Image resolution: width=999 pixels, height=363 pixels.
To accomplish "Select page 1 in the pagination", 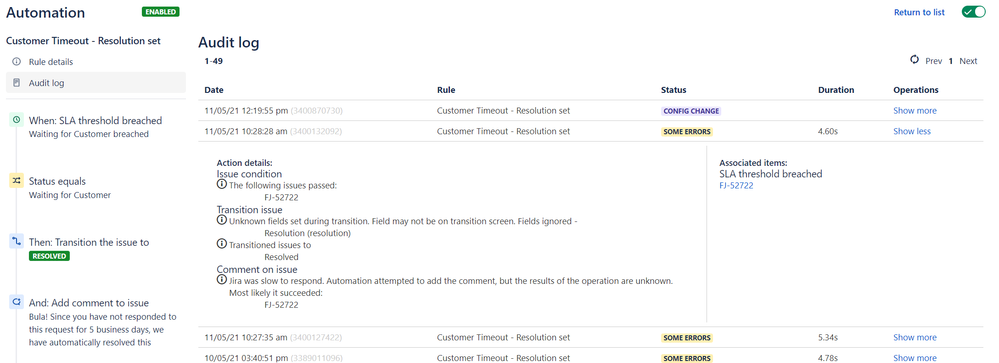I will (951, 61).
